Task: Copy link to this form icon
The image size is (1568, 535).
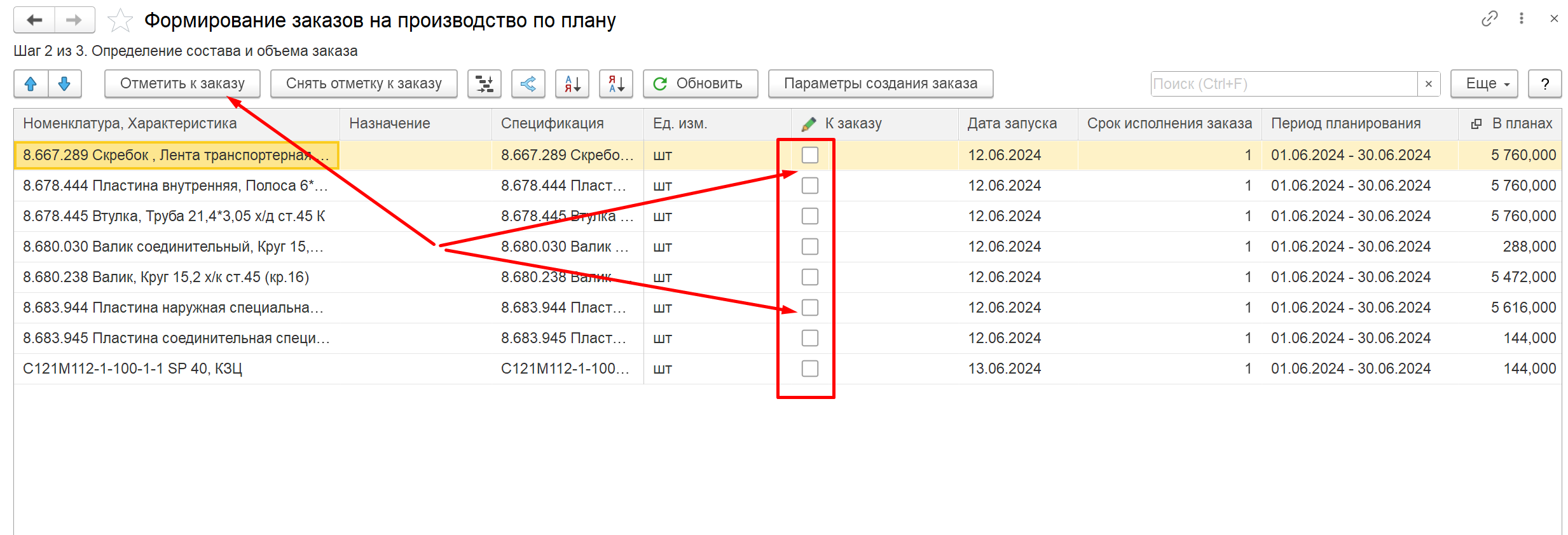Action: [1490, 18]
